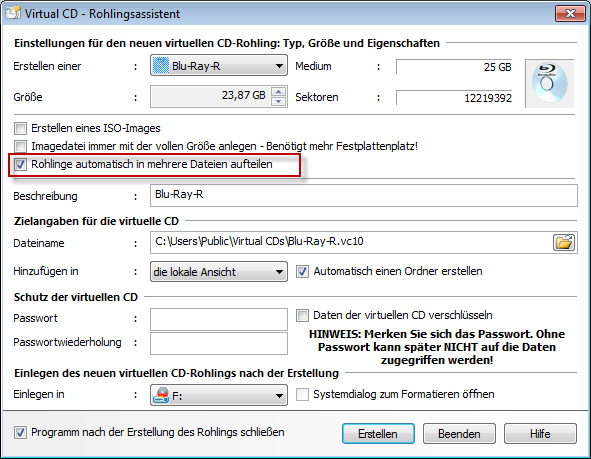Uncheck Programm nach der Erstellung schließen

(20, 432)
